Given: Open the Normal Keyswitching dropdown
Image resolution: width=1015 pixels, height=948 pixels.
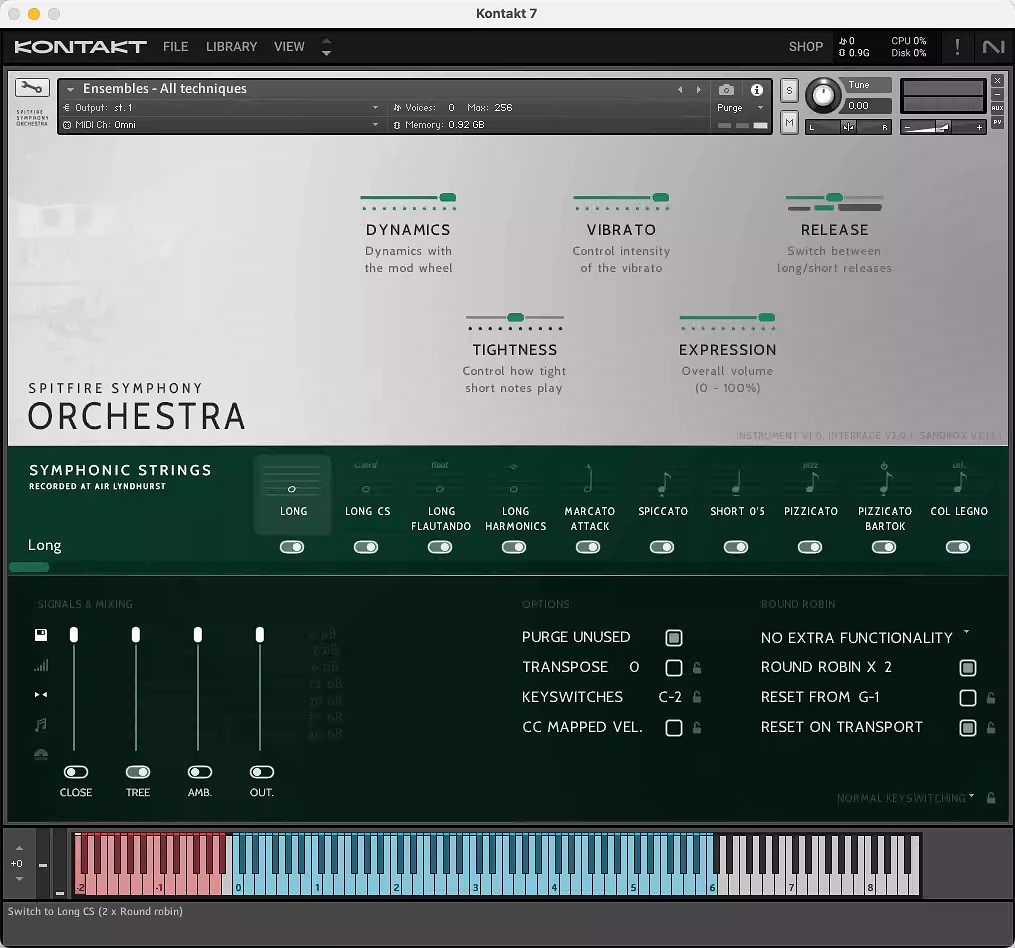Looking at the screenshot, I should [906, 798].
